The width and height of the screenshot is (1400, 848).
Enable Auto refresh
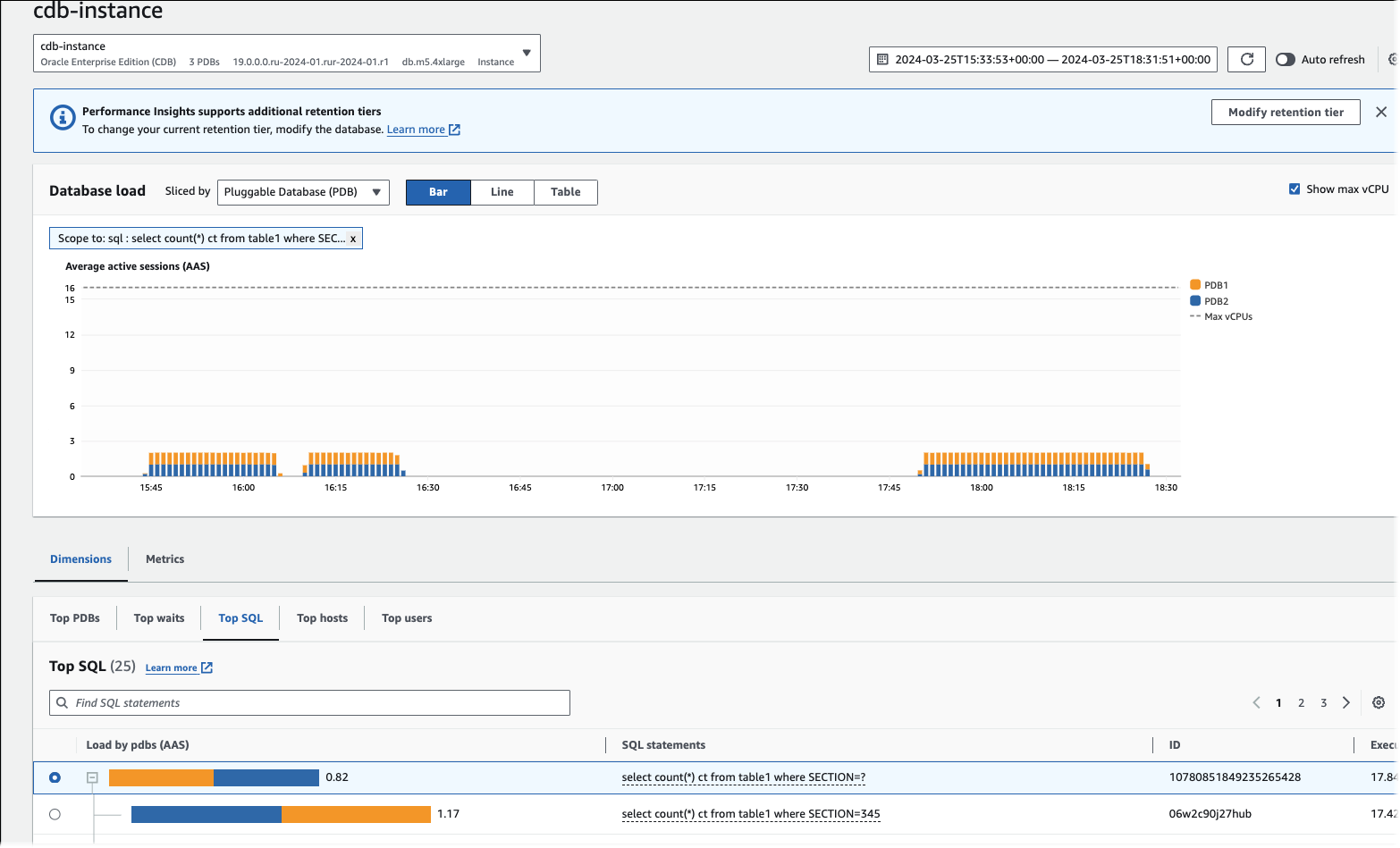(1286, 59)
